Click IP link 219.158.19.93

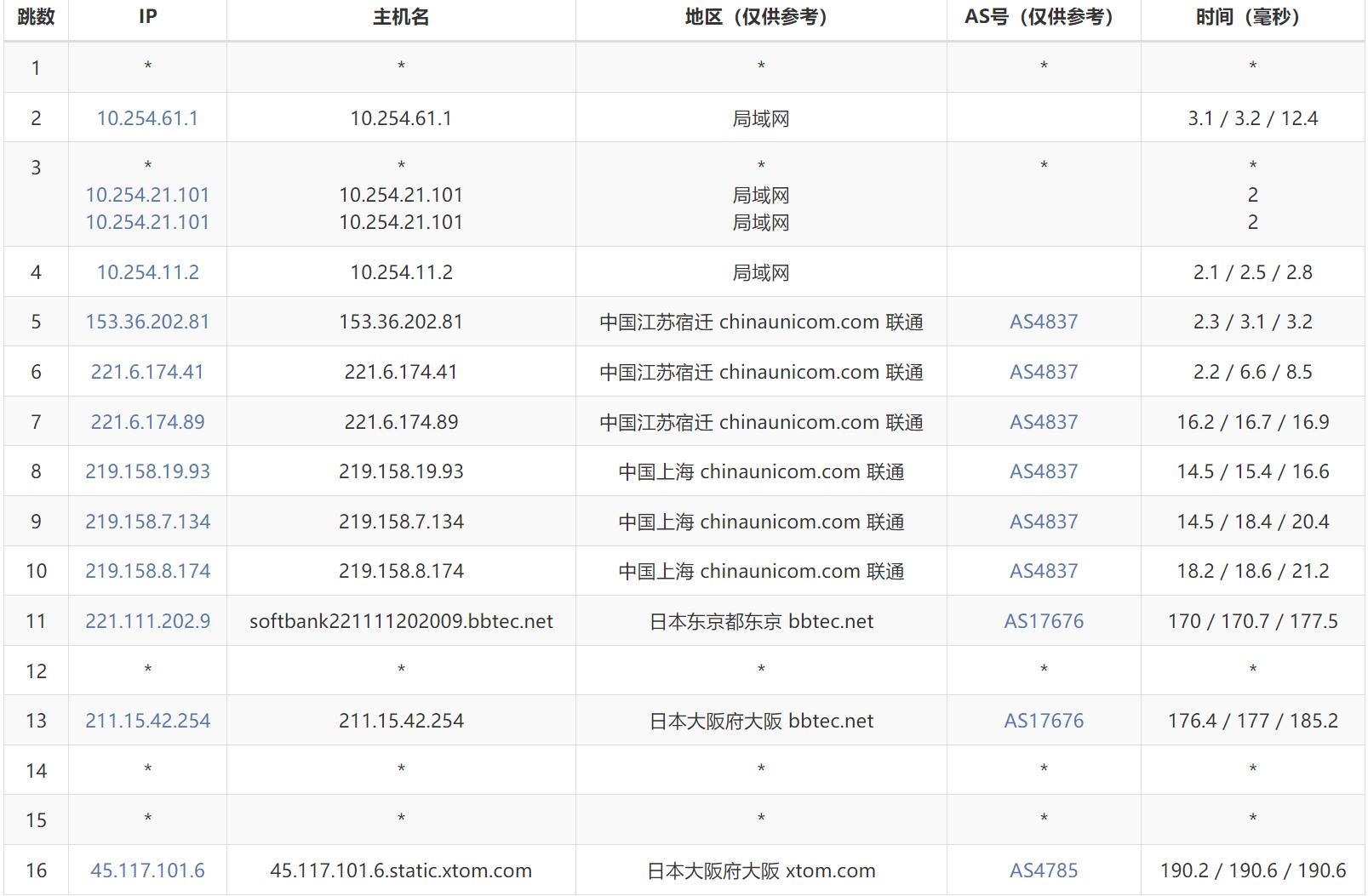tap(147, 471)
